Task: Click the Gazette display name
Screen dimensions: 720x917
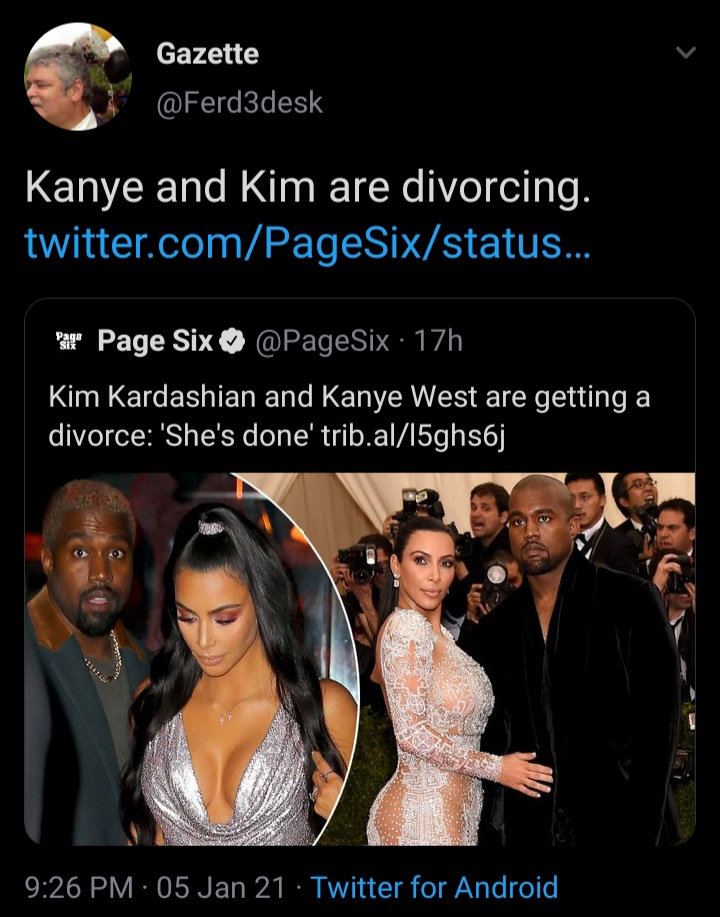Action: tap(208, 54)
